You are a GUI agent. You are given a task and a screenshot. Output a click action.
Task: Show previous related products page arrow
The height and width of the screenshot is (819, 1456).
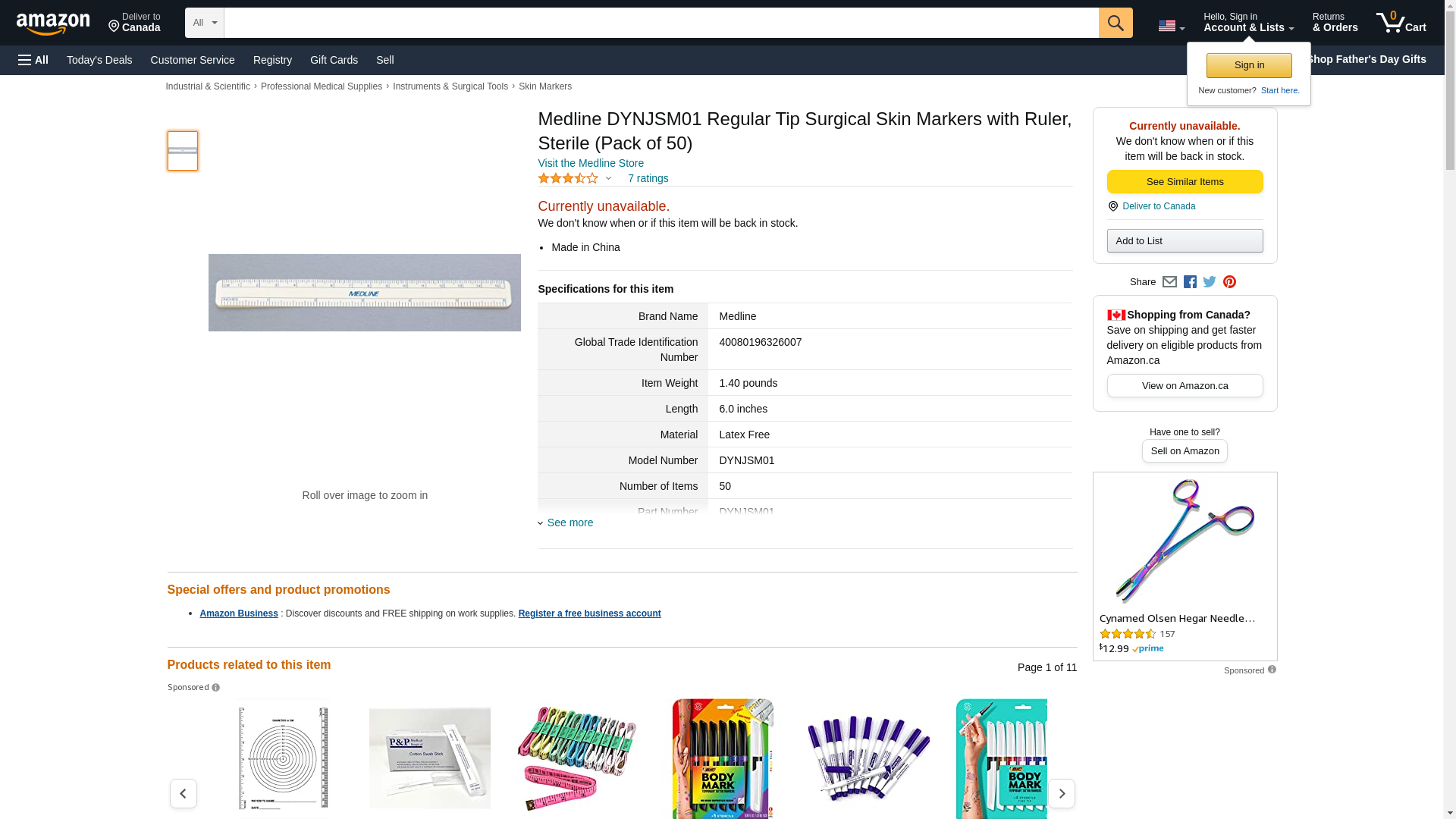tap(184, 793)
